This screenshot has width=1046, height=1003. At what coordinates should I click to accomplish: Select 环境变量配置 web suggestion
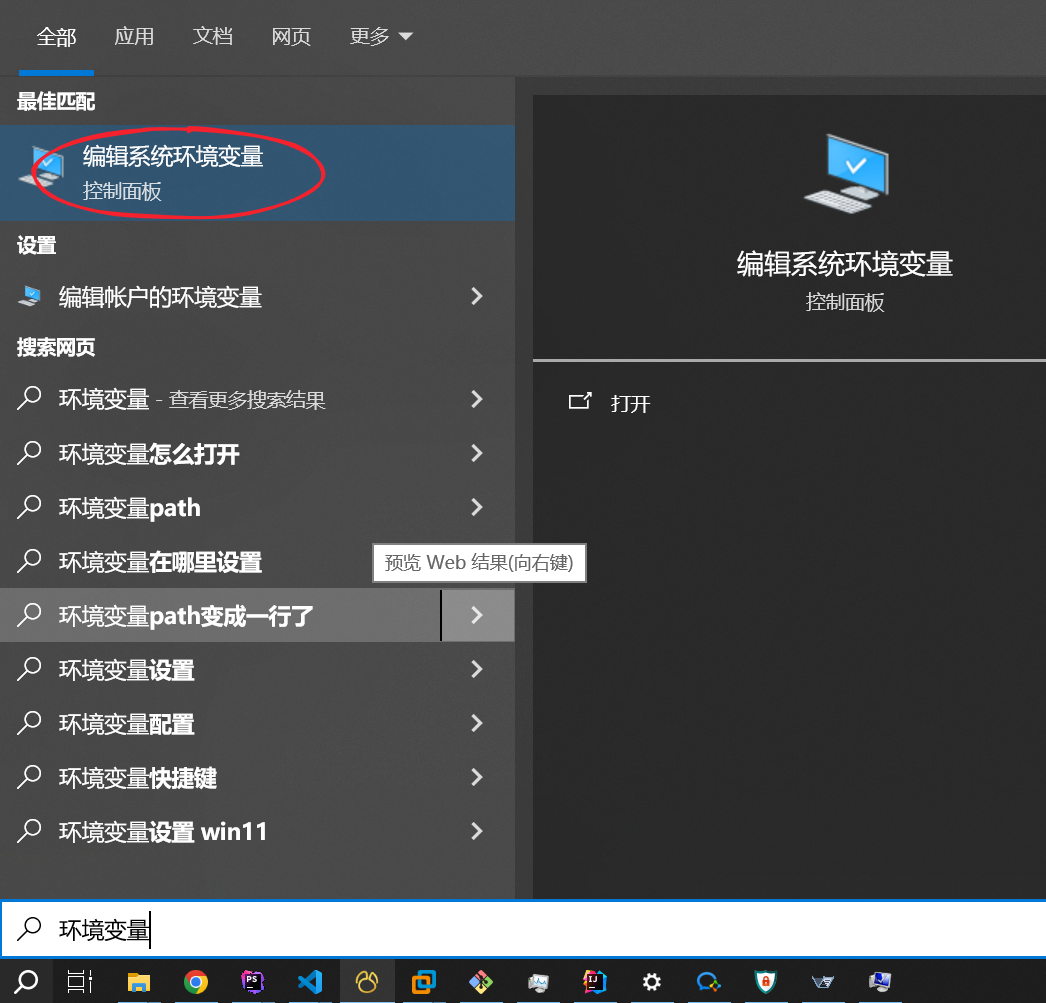click(257, 724)
